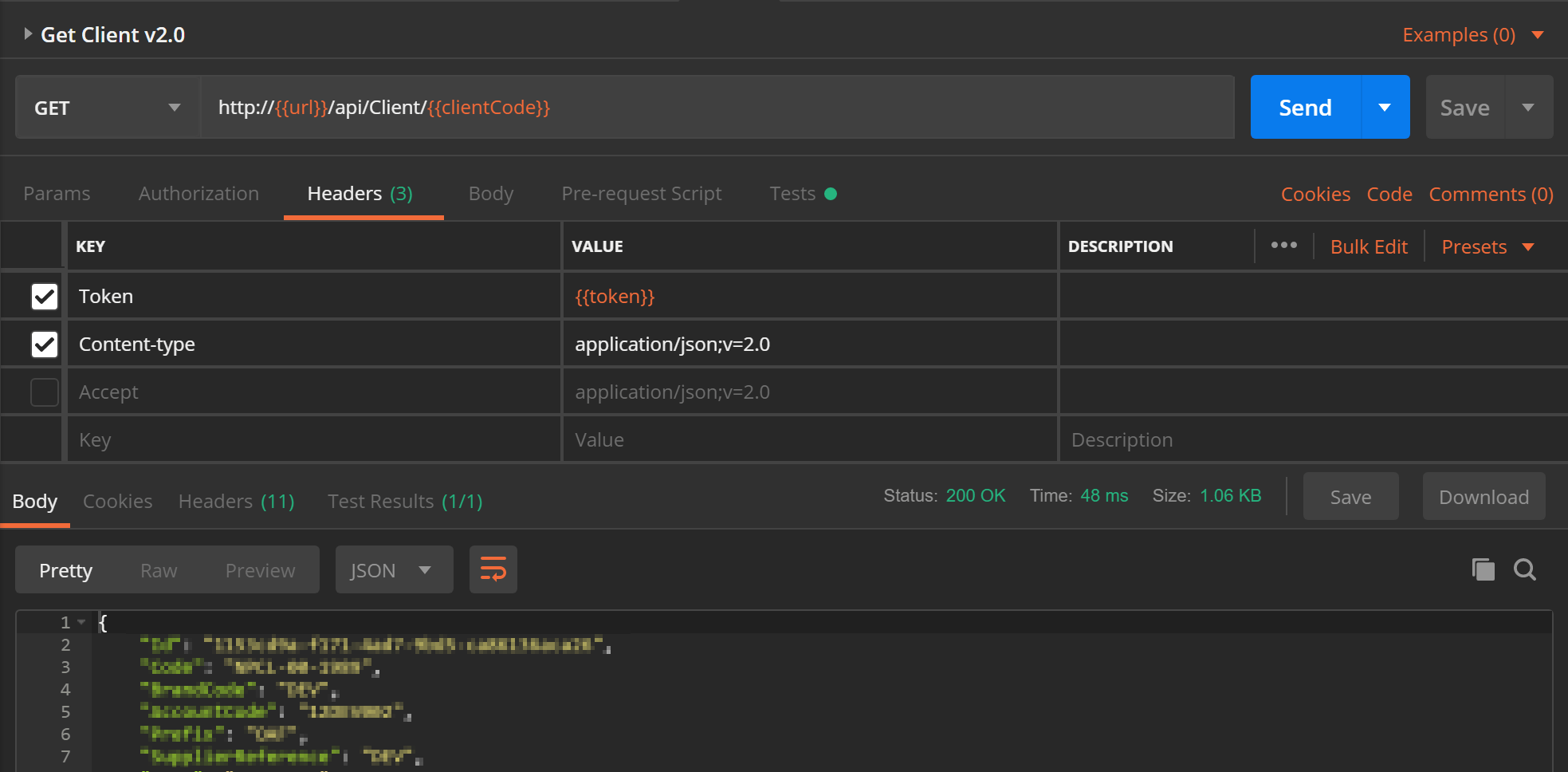
Task: Download the response with Download button
Action: (x=1484, y=498)
